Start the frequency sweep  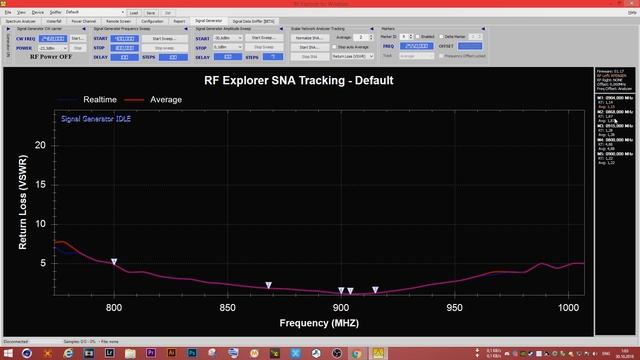164,38
